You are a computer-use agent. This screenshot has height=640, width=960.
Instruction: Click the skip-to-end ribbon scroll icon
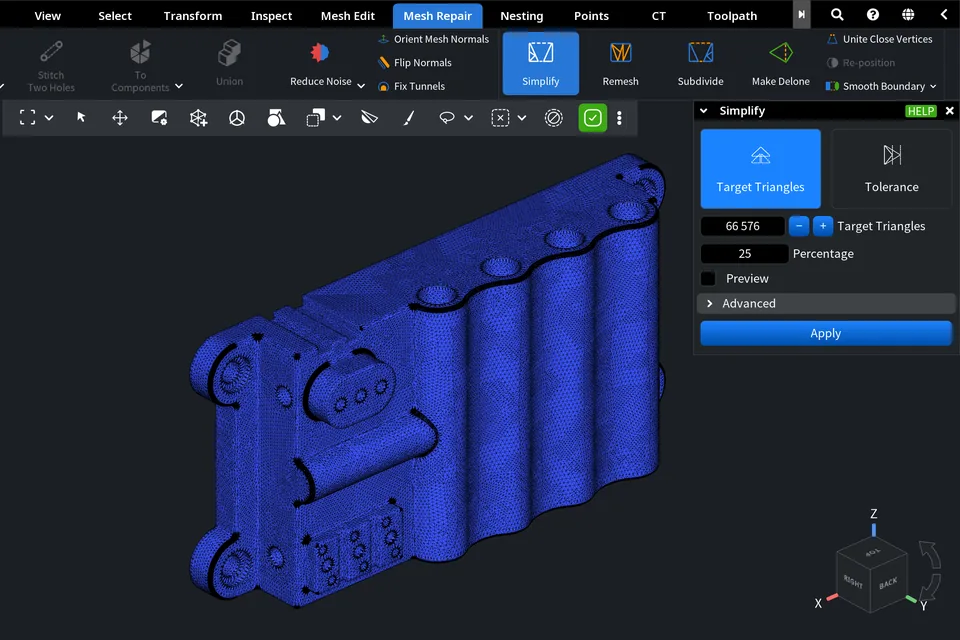pos(801,15)
